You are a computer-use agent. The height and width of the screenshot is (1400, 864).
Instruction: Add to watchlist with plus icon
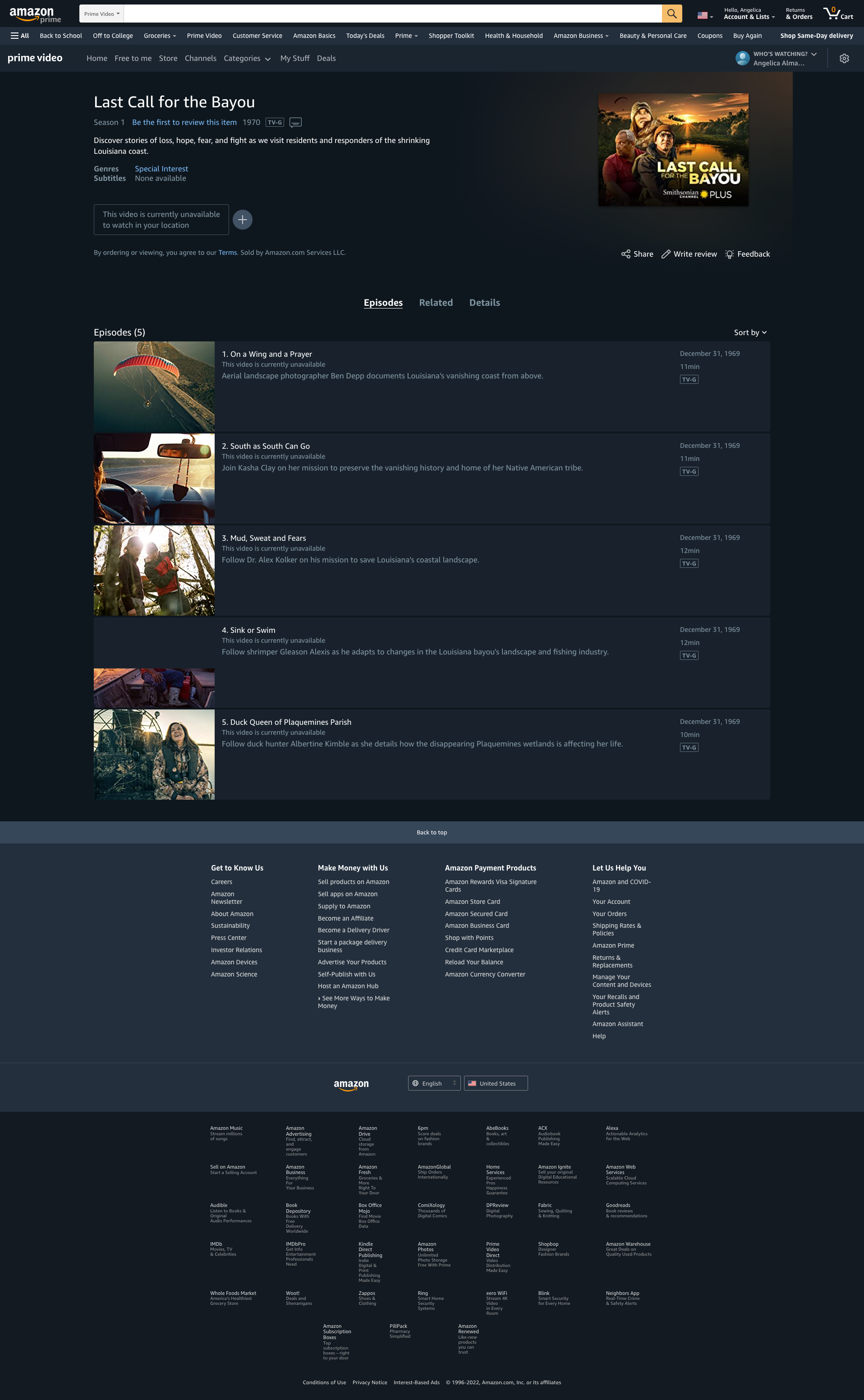pos(242,220)
